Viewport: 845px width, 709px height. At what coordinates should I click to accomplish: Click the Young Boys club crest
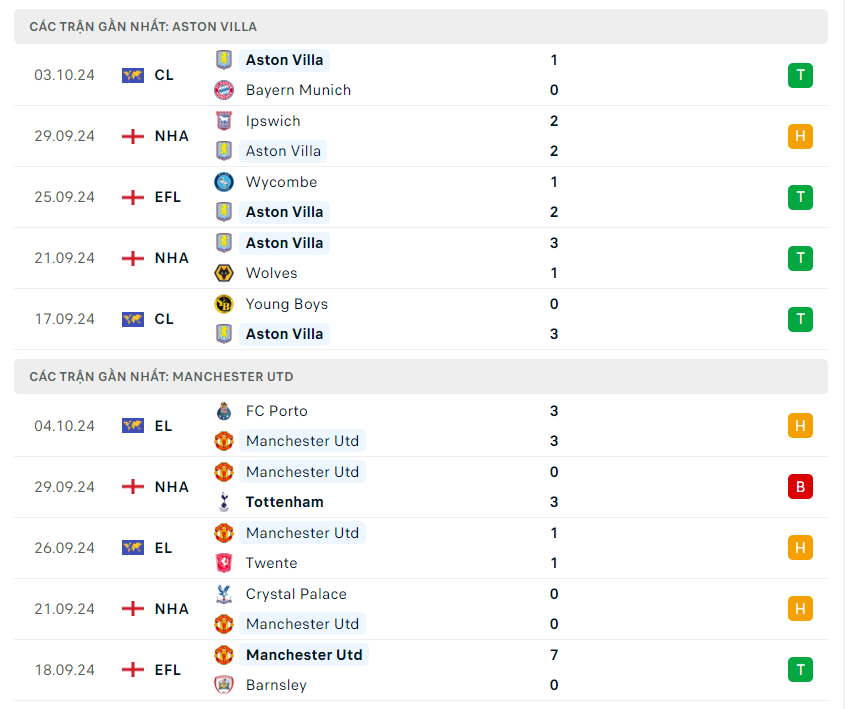tap(224, 304)
